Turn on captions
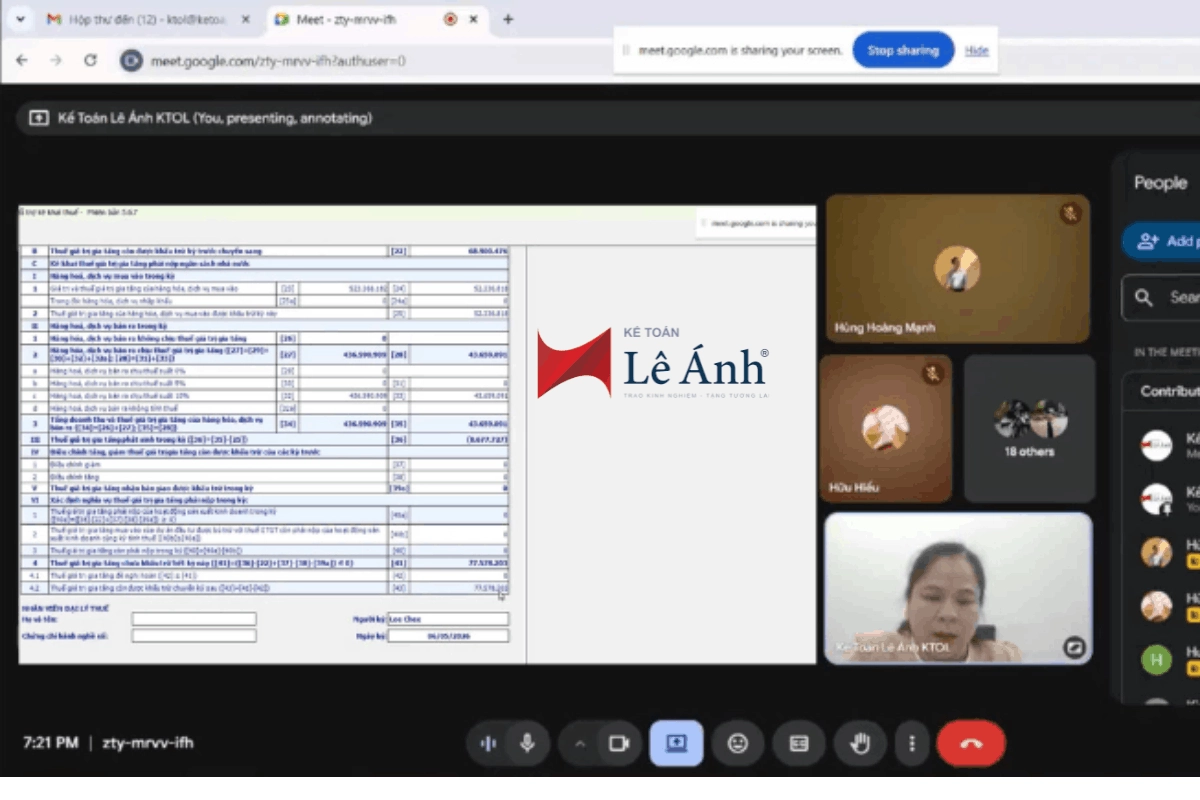 (799, 743)
